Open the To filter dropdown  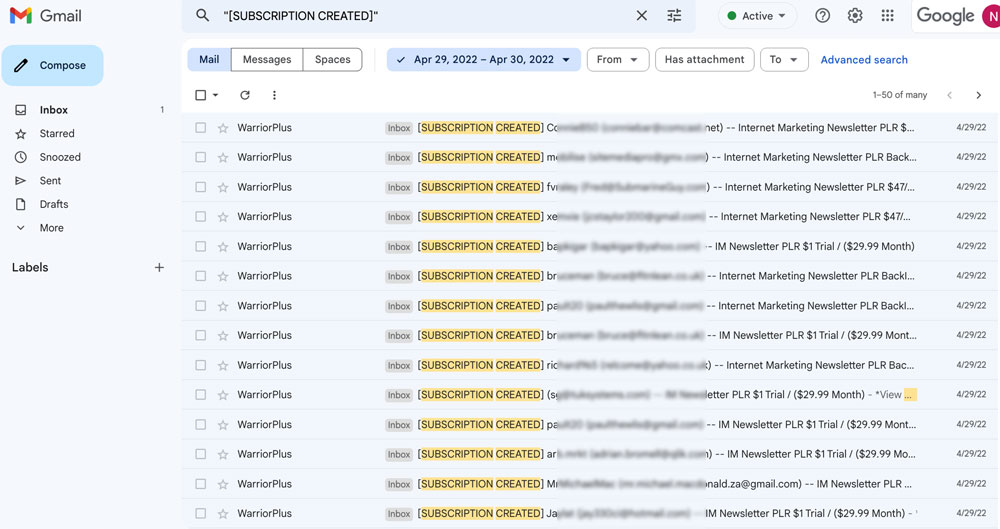(784, 59)
